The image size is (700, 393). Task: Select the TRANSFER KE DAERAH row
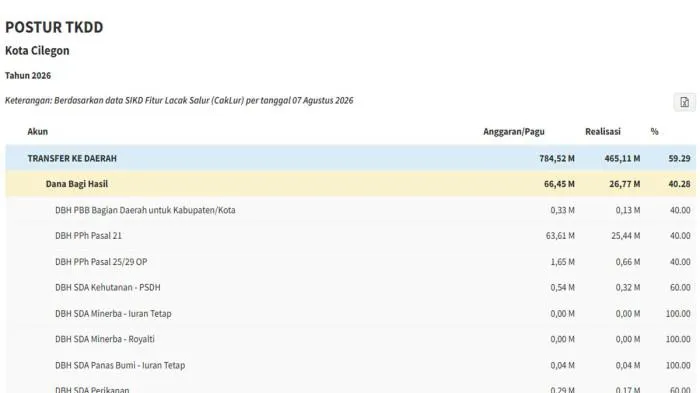[350, 158]
